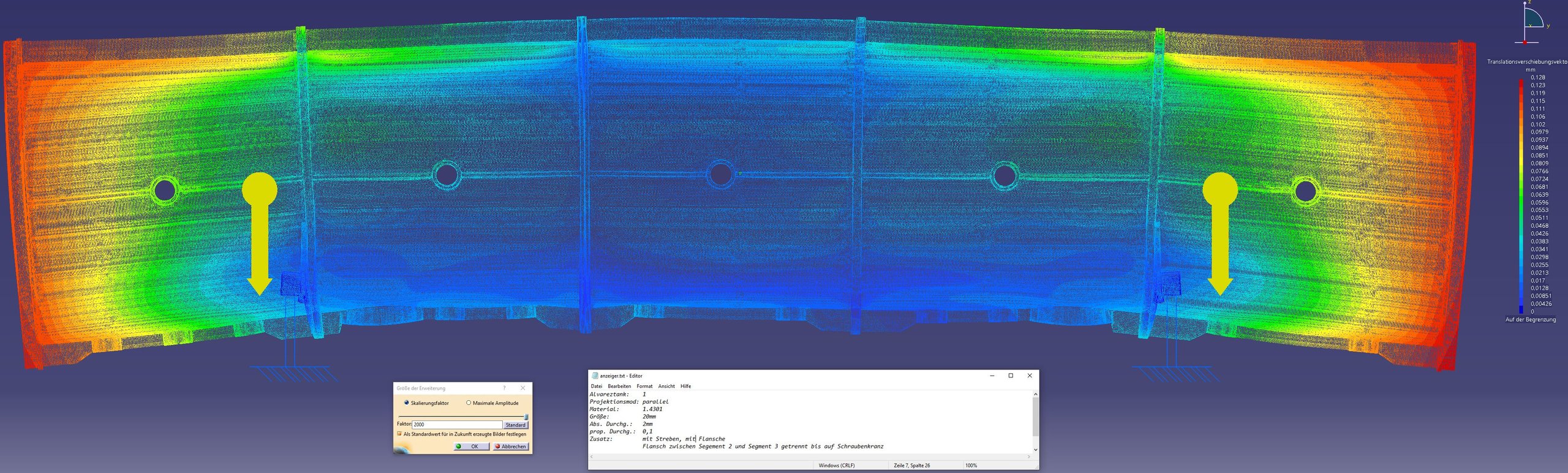Select the Skalierungsfaktor radio button
The height and width of the screenshot is (473, 1568).
(406, 403)
